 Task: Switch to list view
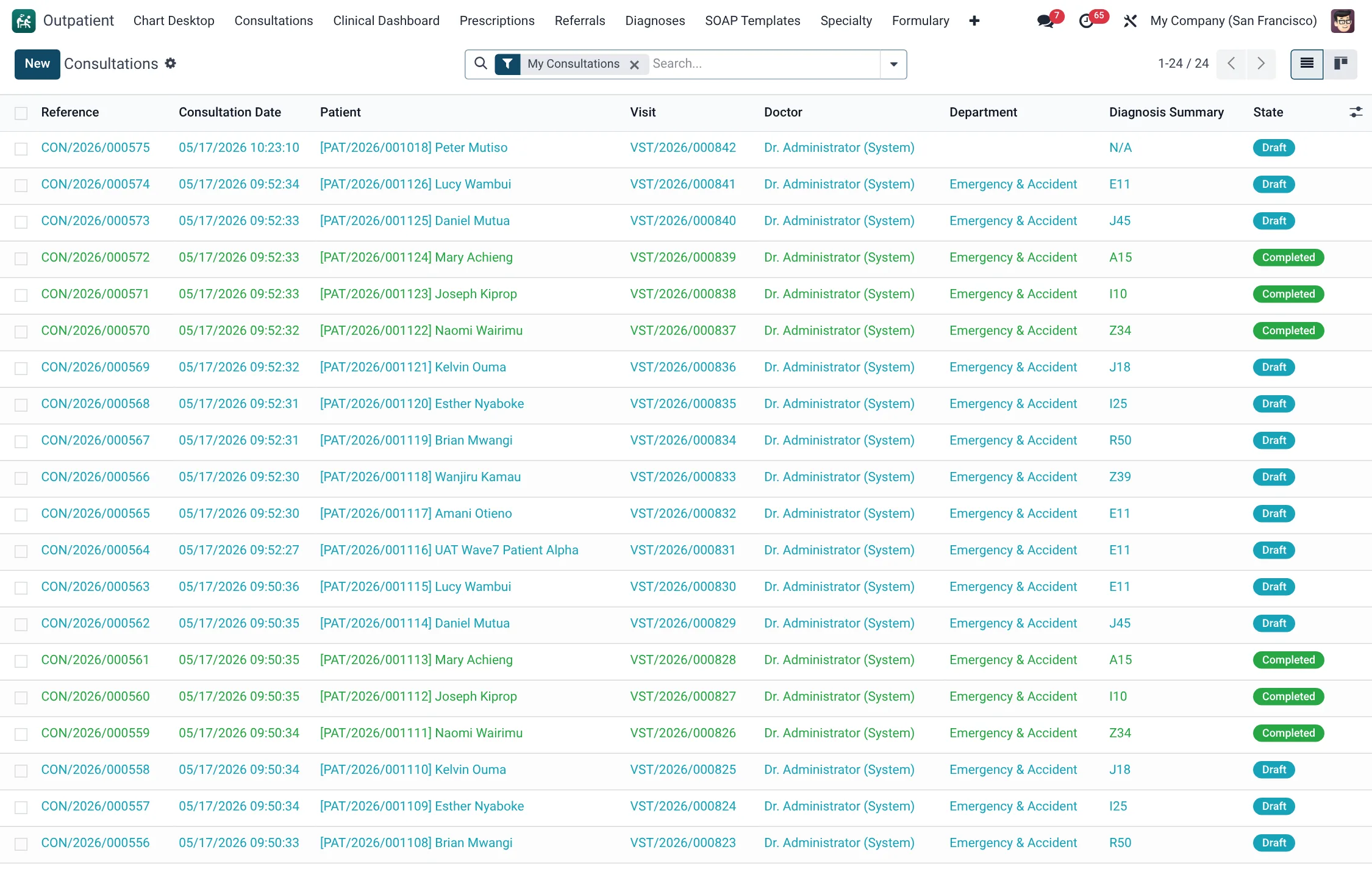1307,63
